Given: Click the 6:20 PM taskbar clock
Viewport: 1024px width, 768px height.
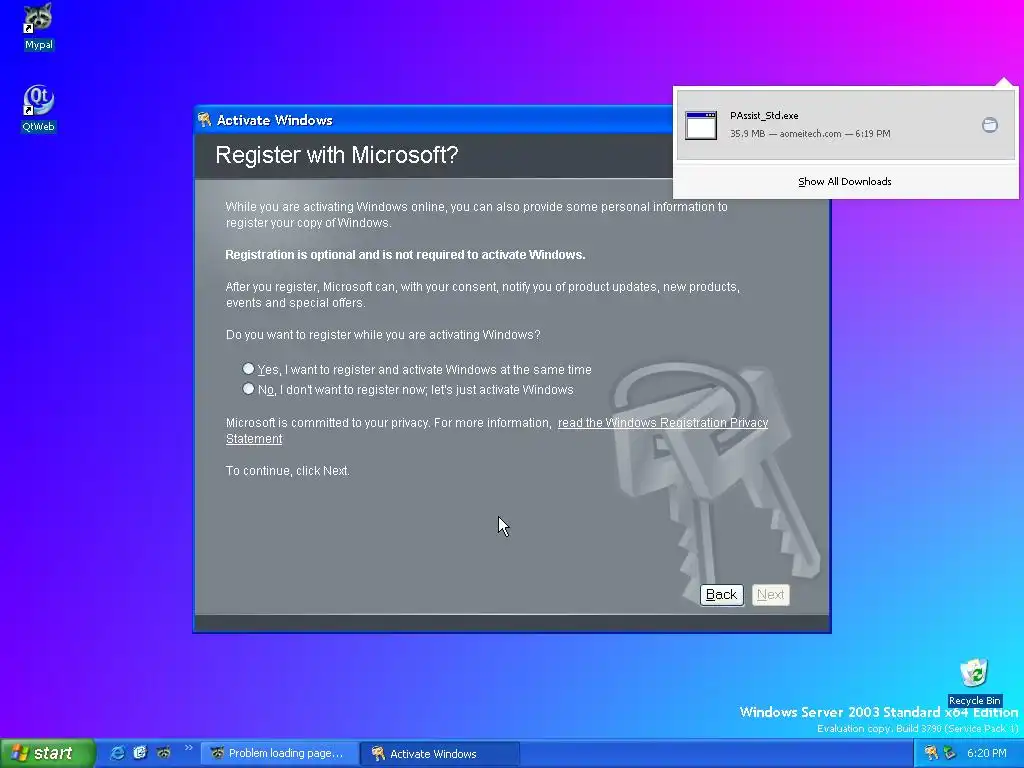Looking at the screenshot, I should pyautogui.click(x=986, y=753).
